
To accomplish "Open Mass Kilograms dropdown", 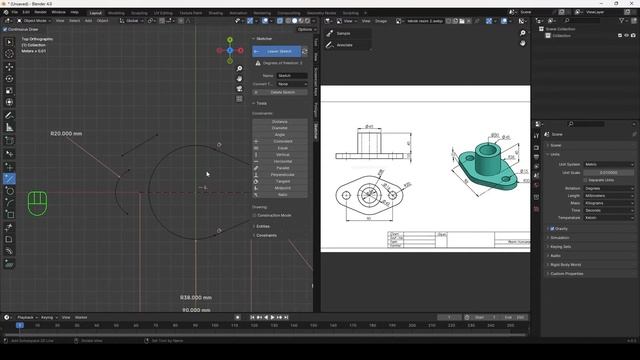I will 609,203.
